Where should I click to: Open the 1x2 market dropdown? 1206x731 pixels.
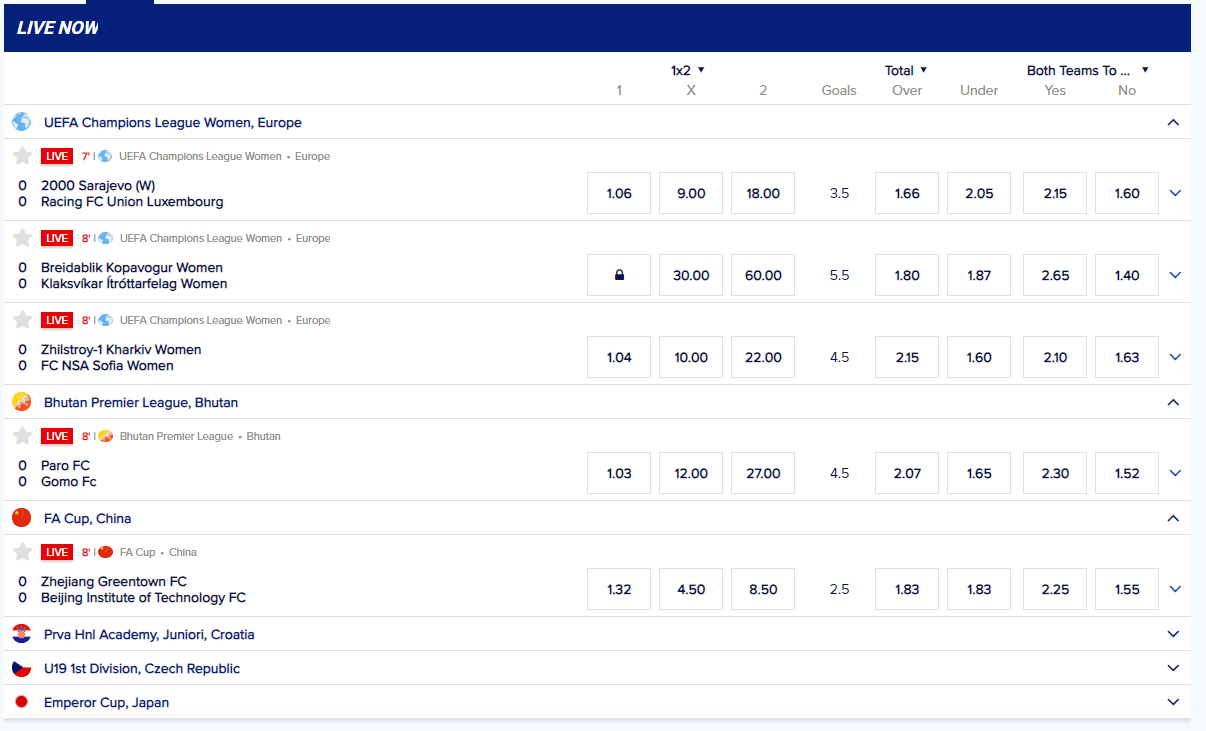pos(688,70)
